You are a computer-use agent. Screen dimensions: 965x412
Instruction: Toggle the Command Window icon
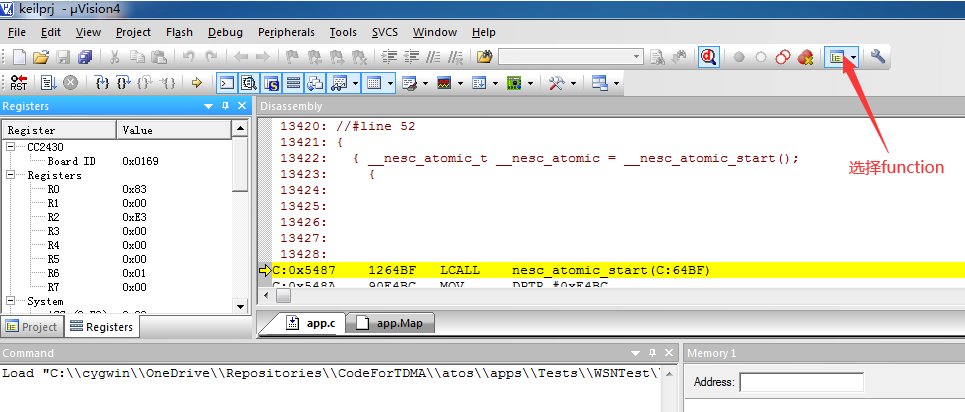227,83
